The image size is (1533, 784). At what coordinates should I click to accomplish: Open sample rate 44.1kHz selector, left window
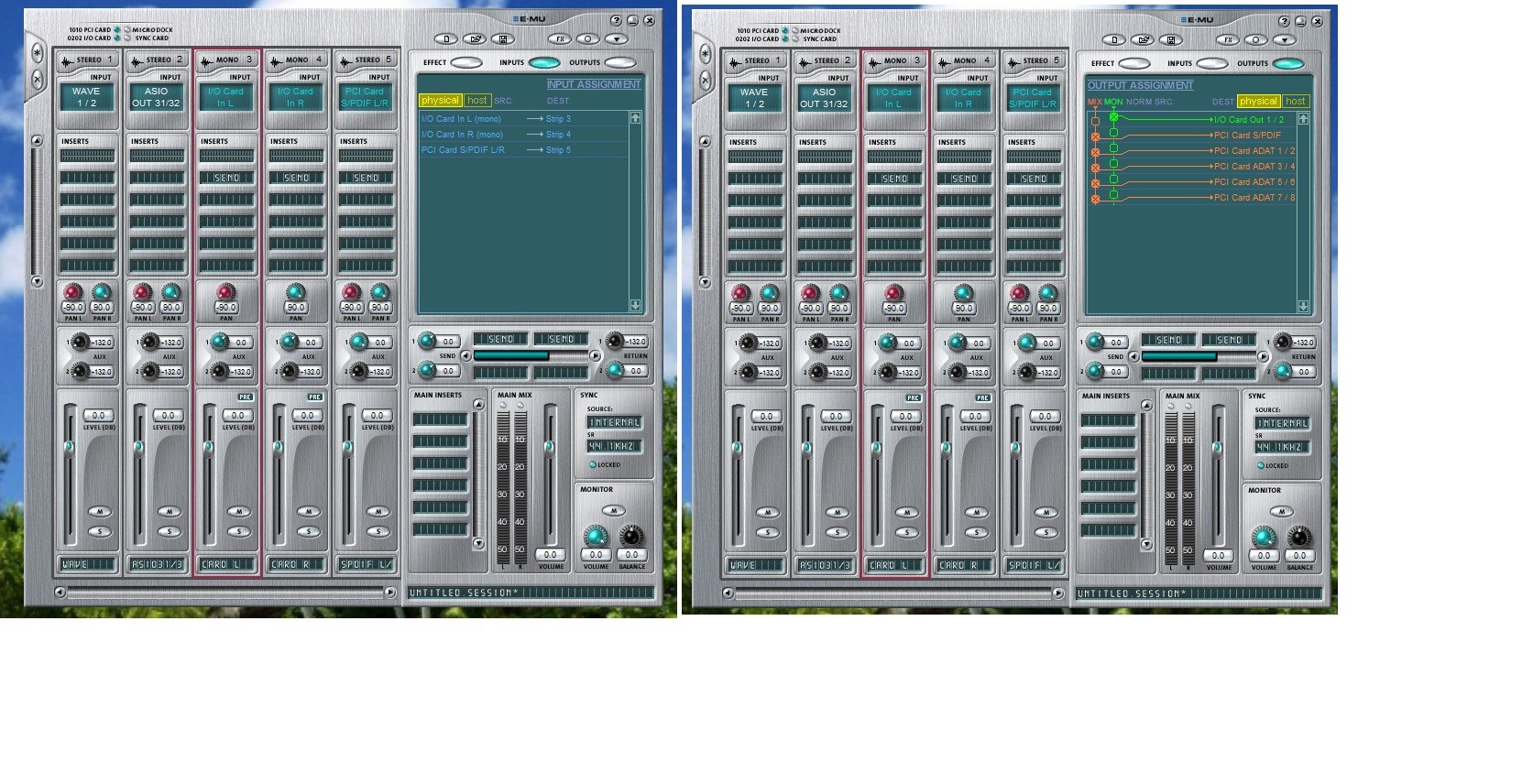click(614, 446)
